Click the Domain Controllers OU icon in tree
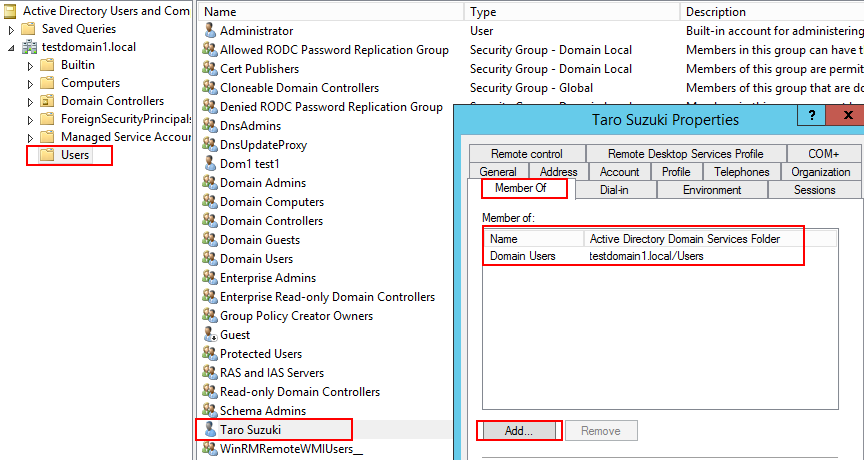 [47, 101]
